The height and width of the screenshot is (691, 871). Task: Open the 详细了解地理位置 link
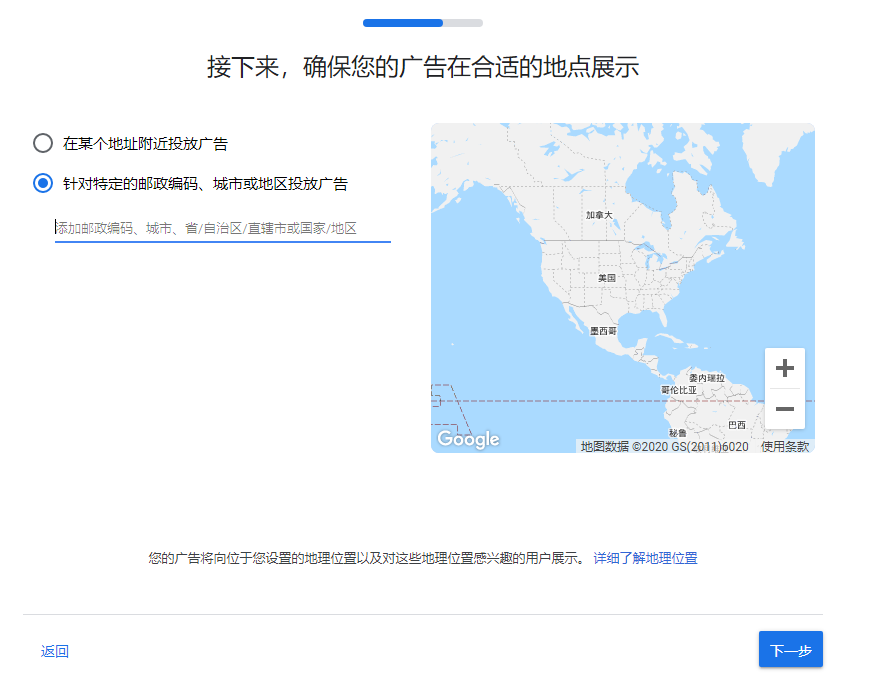point(645,558)
